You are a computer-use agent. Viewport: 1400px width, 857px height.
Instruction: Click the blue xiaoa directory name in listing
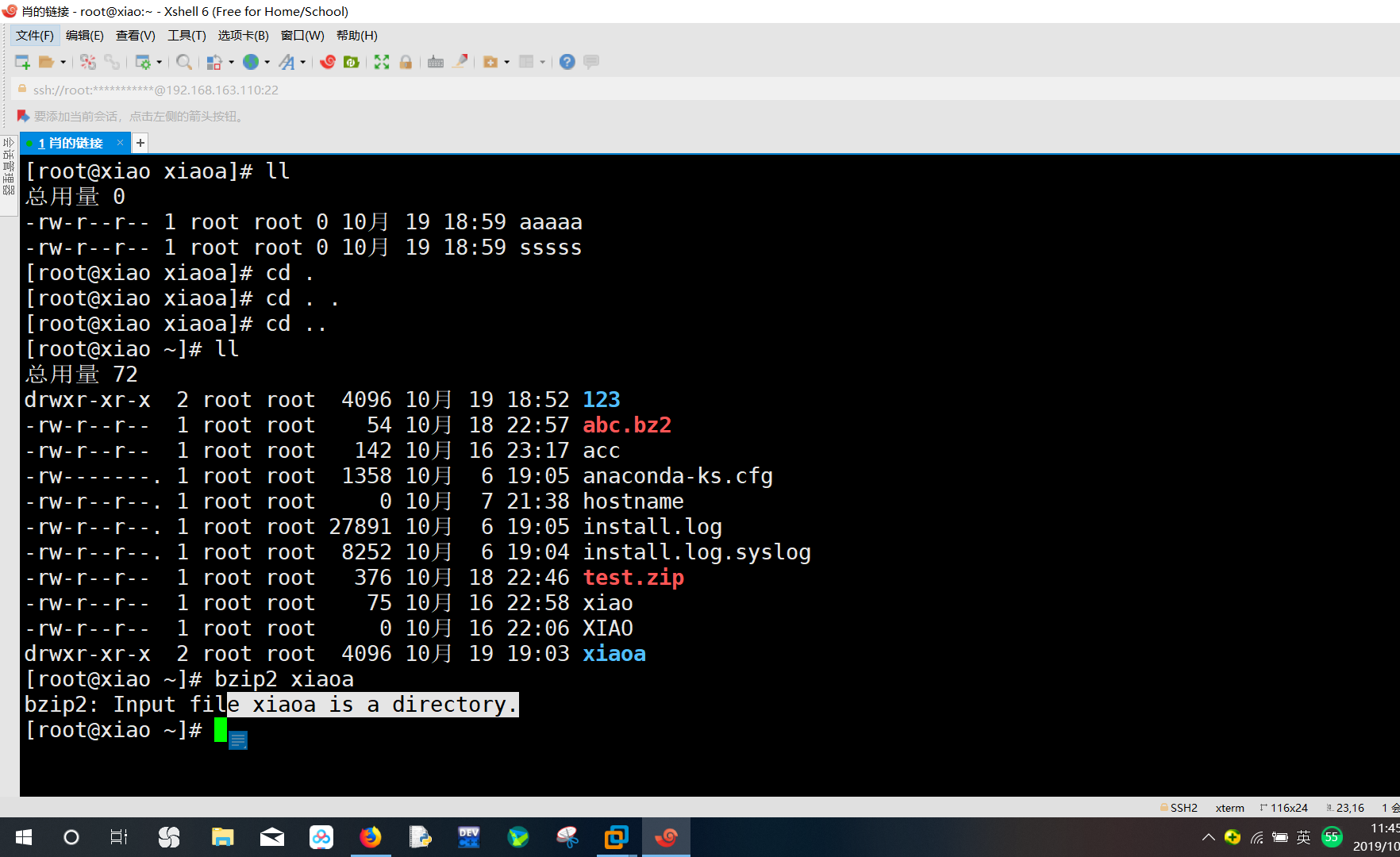point(614,654)
